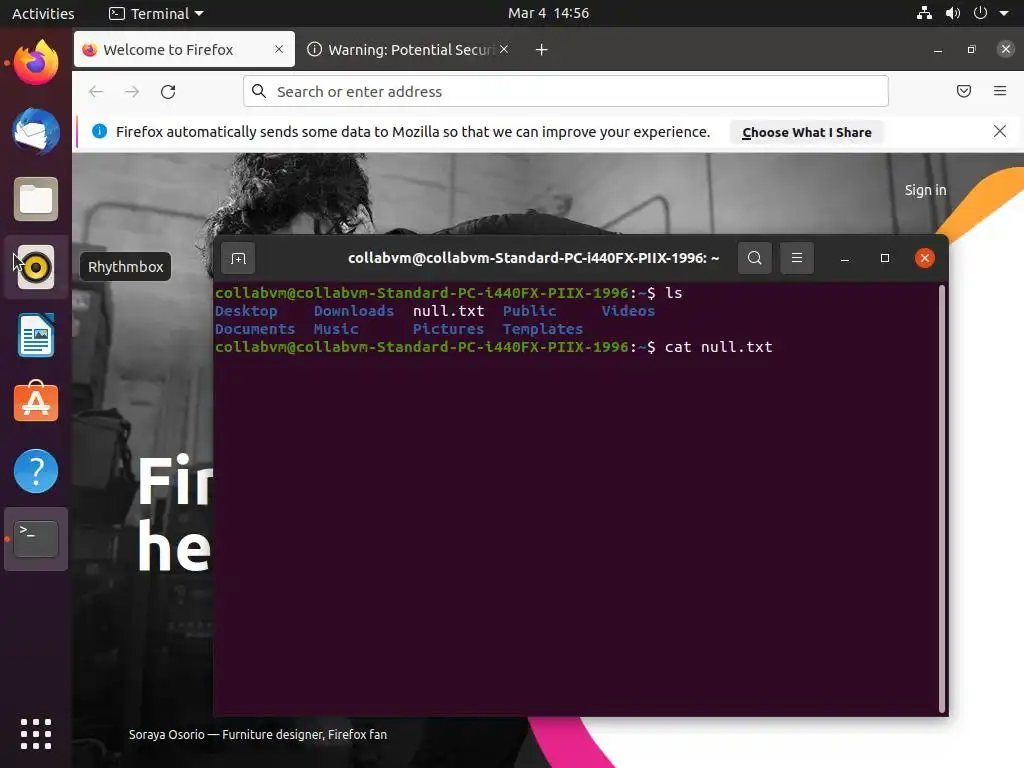
Task: Click the terminal search icon
Action: (x=754, y=258)
